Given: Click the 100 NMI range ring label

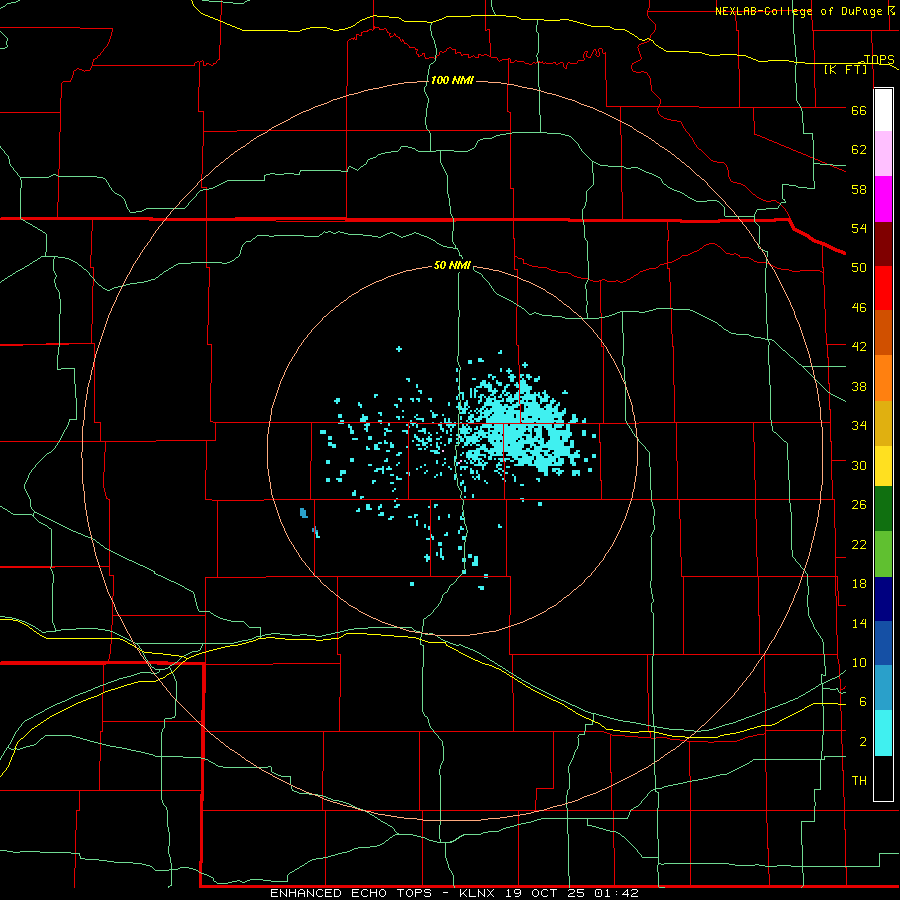Looking at the screenshot, I should pyautogui.click(x=452, y=80).
